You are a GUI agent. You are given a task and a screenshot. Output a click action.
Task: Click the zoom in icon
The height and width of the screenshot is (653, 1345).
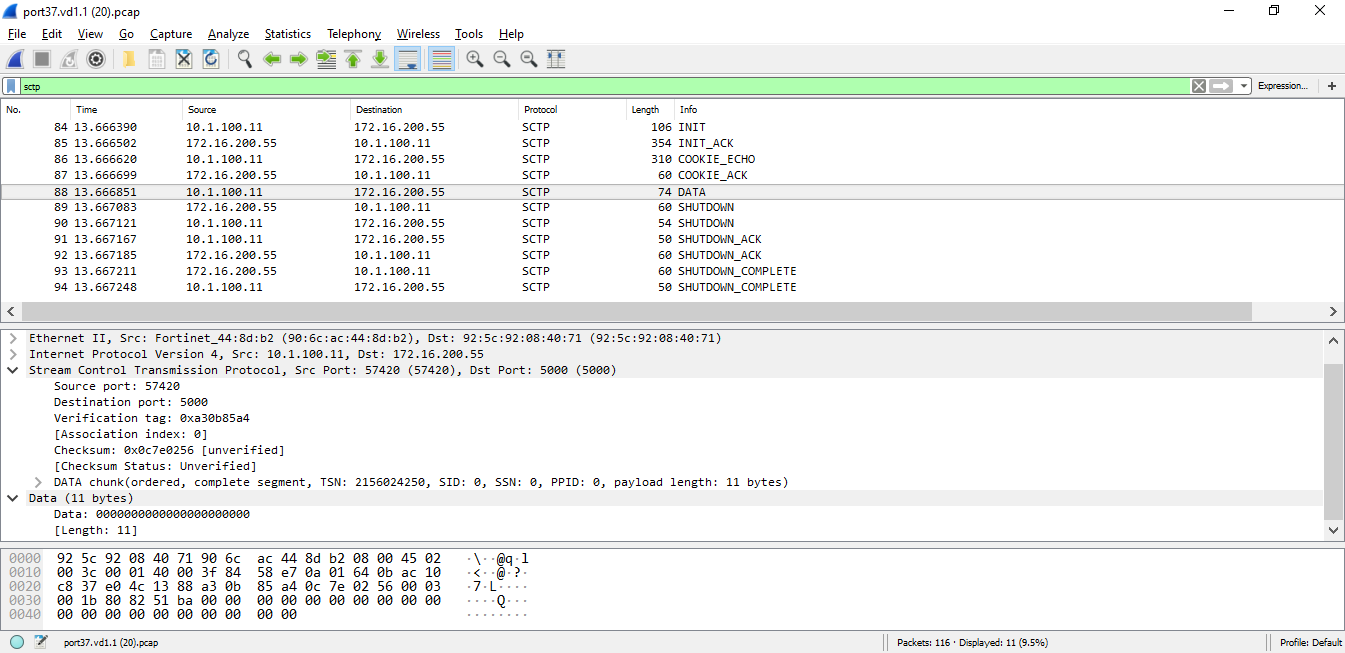pos(475,60)
